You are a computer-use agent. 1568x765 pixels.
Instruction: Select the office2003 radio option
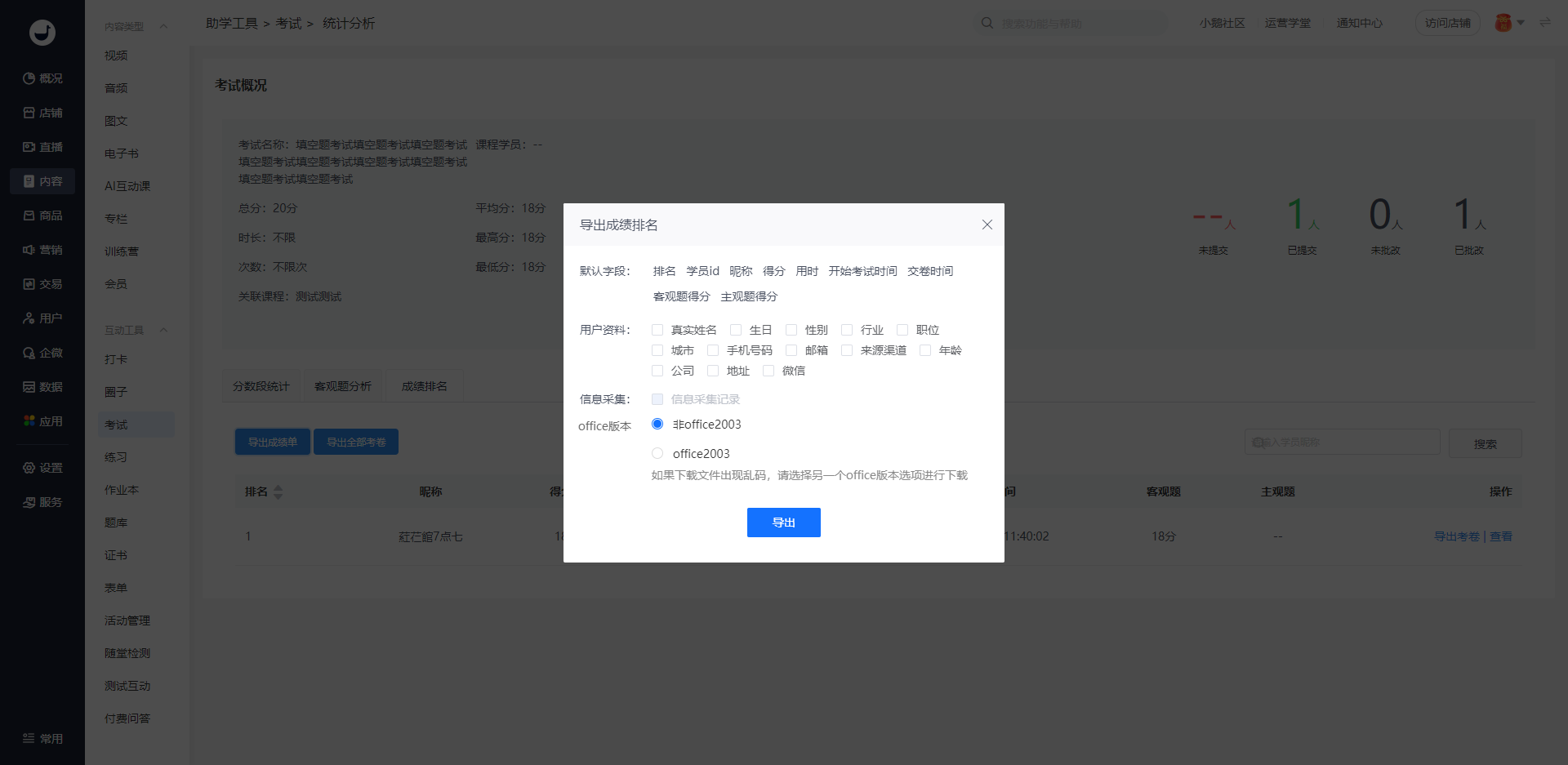click(657, 453)
